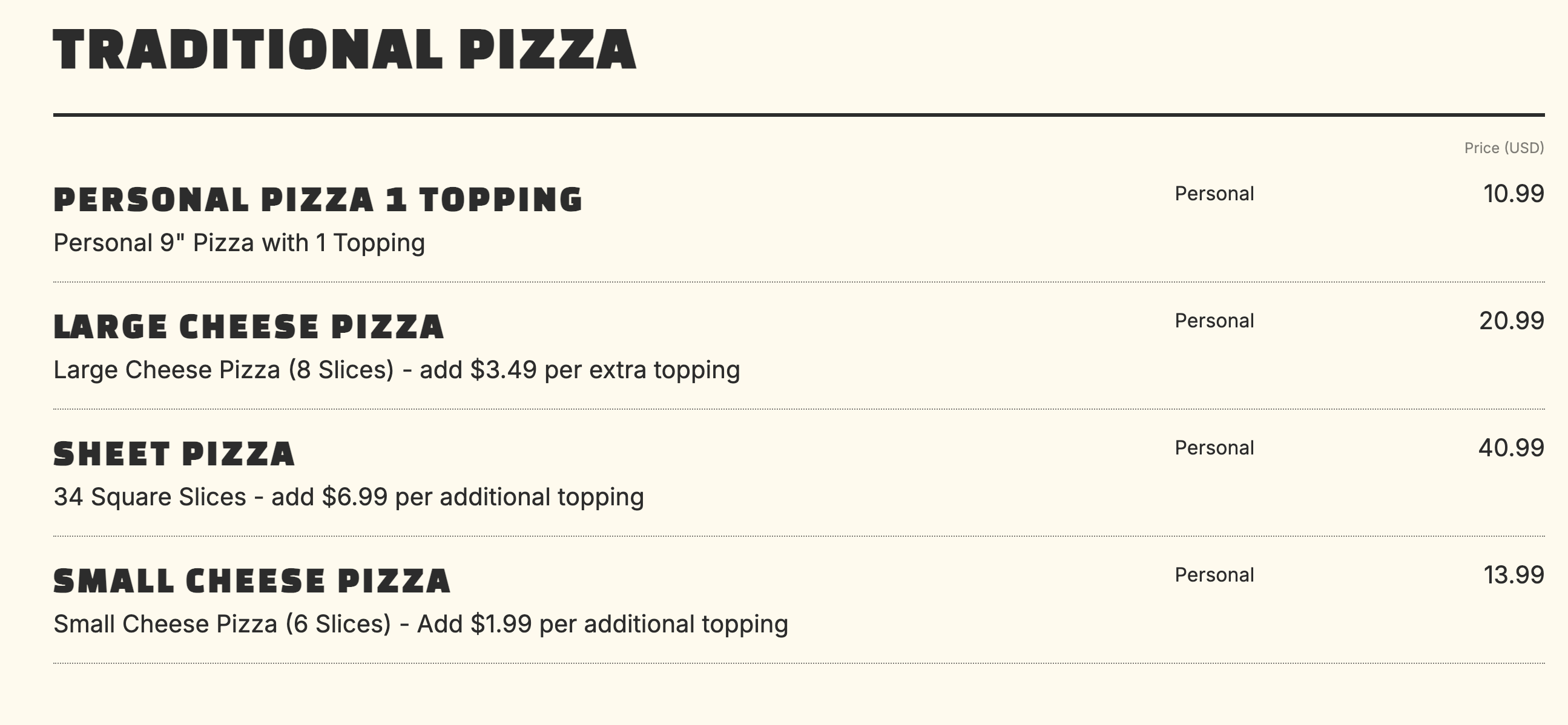Click the $1.99 per additional topping description
Image resolution: width=1568 pixels, height=725 pixels.
[x=421, y=624]
